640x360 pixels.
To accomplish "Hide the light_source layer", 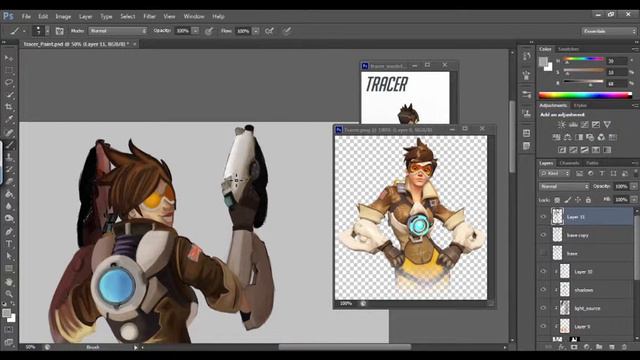I will point(543,308).
